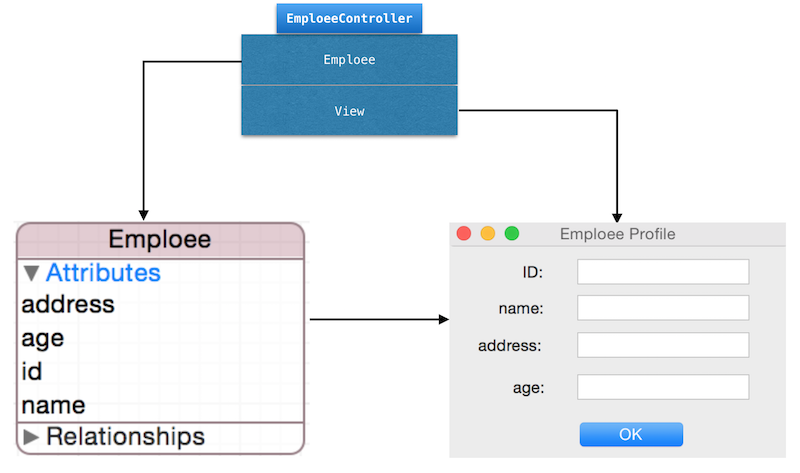
Task: Click the OK button
Action: tap(631, 434)
